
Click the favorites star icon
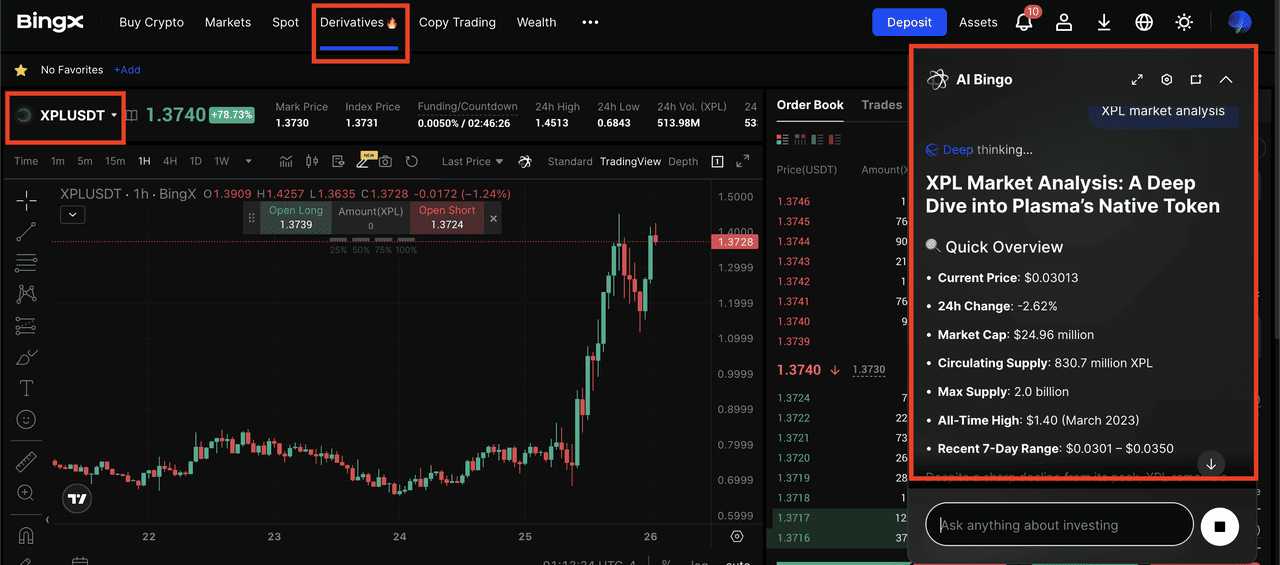pyautogui.click(x=20, y=70)
